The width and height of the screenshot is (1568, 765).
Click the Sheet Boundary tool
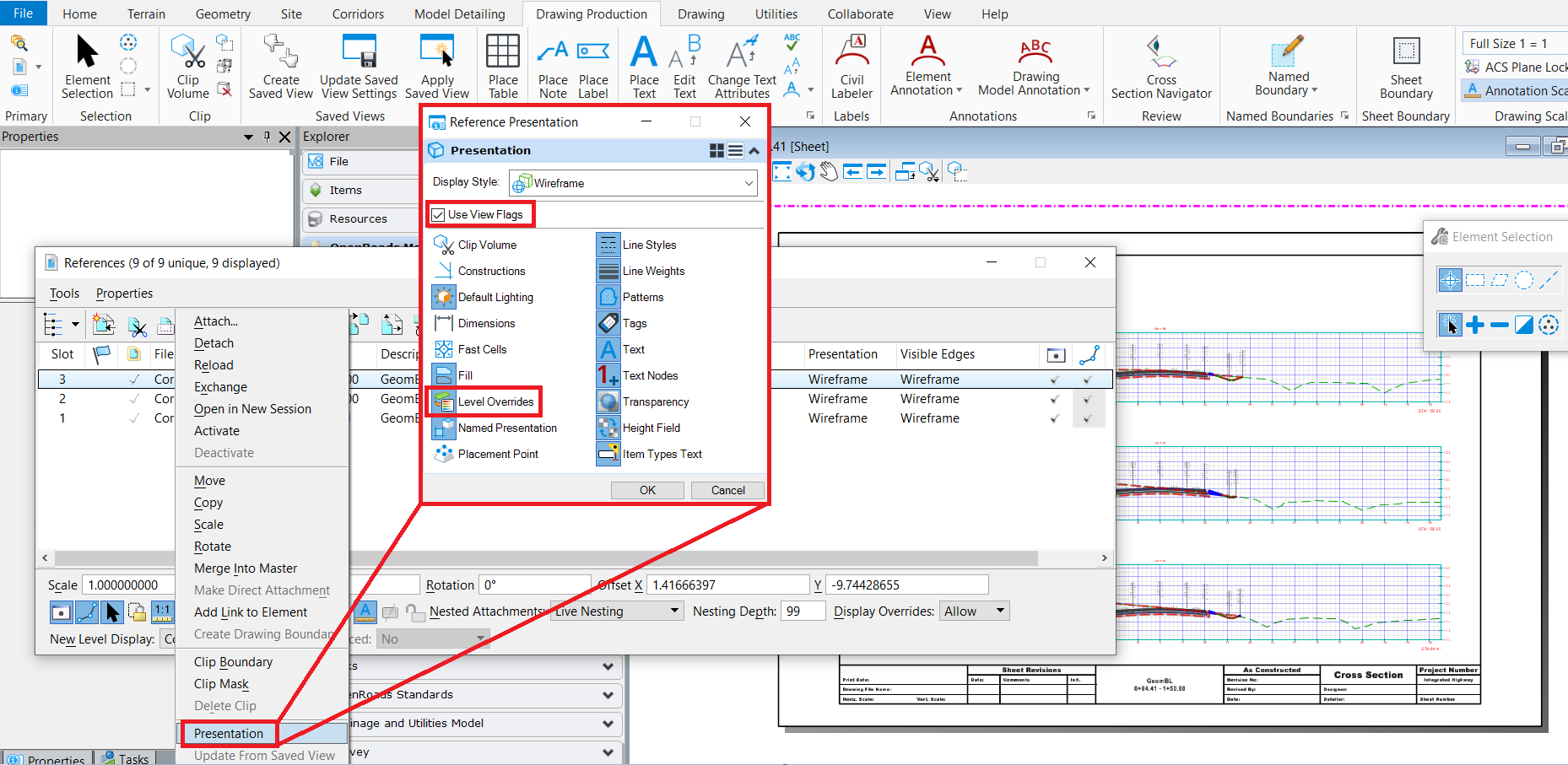click(1406, 66)
